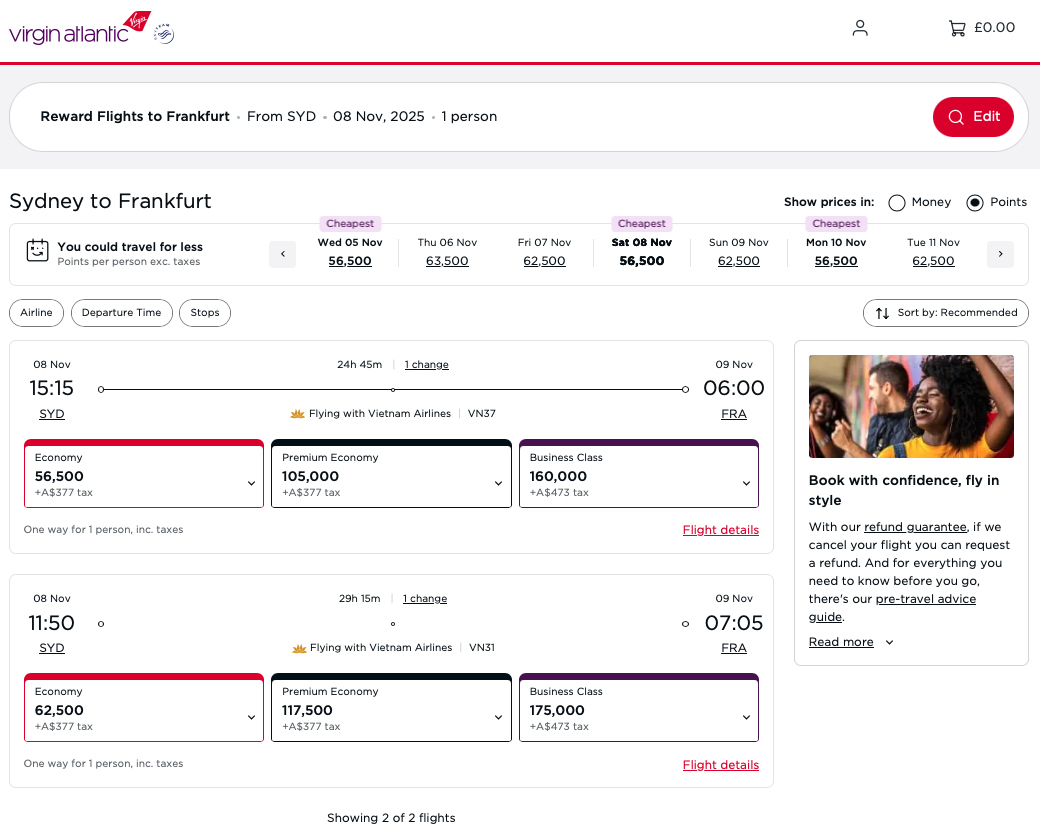Expand Premium Economy 117,500 fare
1040x836 pixels.
click(x=391, y=708)
